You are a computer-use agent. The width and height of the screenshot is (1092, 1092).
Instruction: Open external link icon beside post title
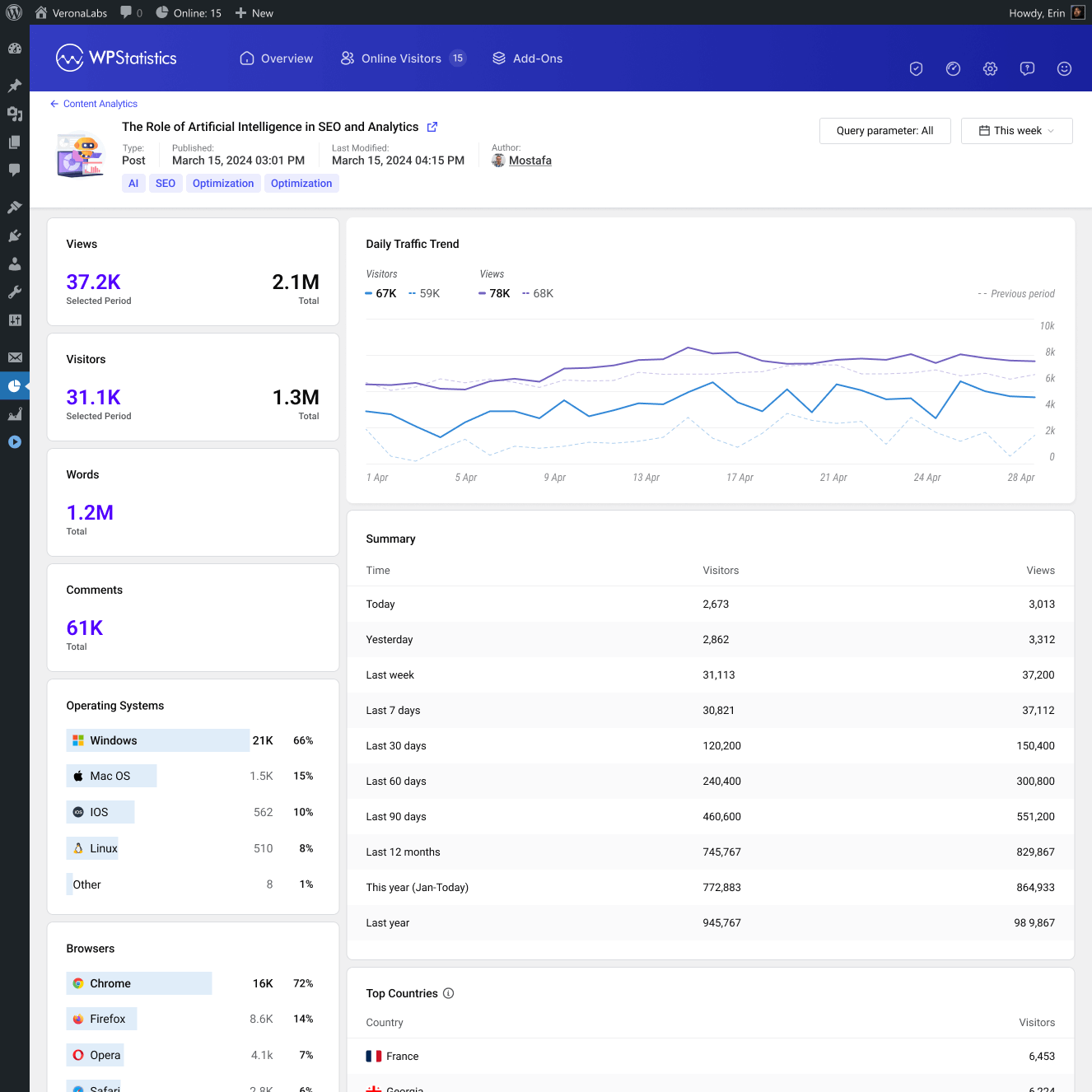point(432,127)
